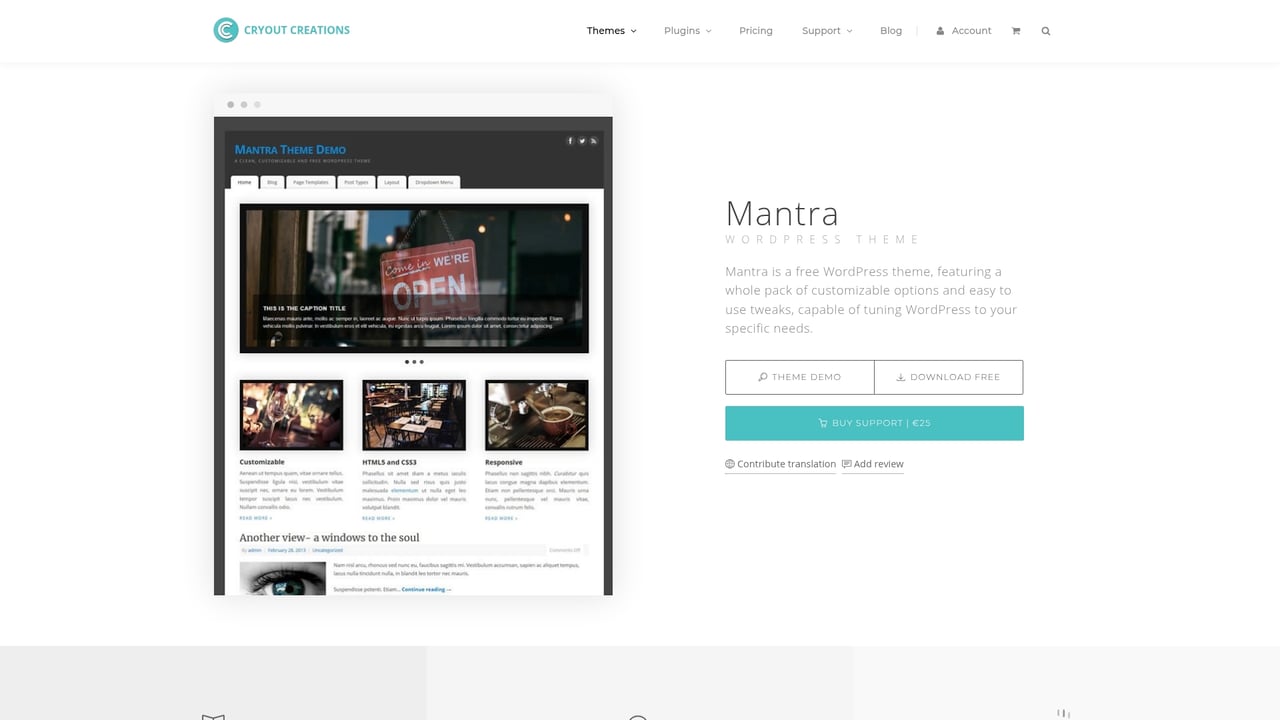1280x720 pixels.
Task: Open search with the magnifier icon
Action: pyautogui.click(x=1045, y=31)
